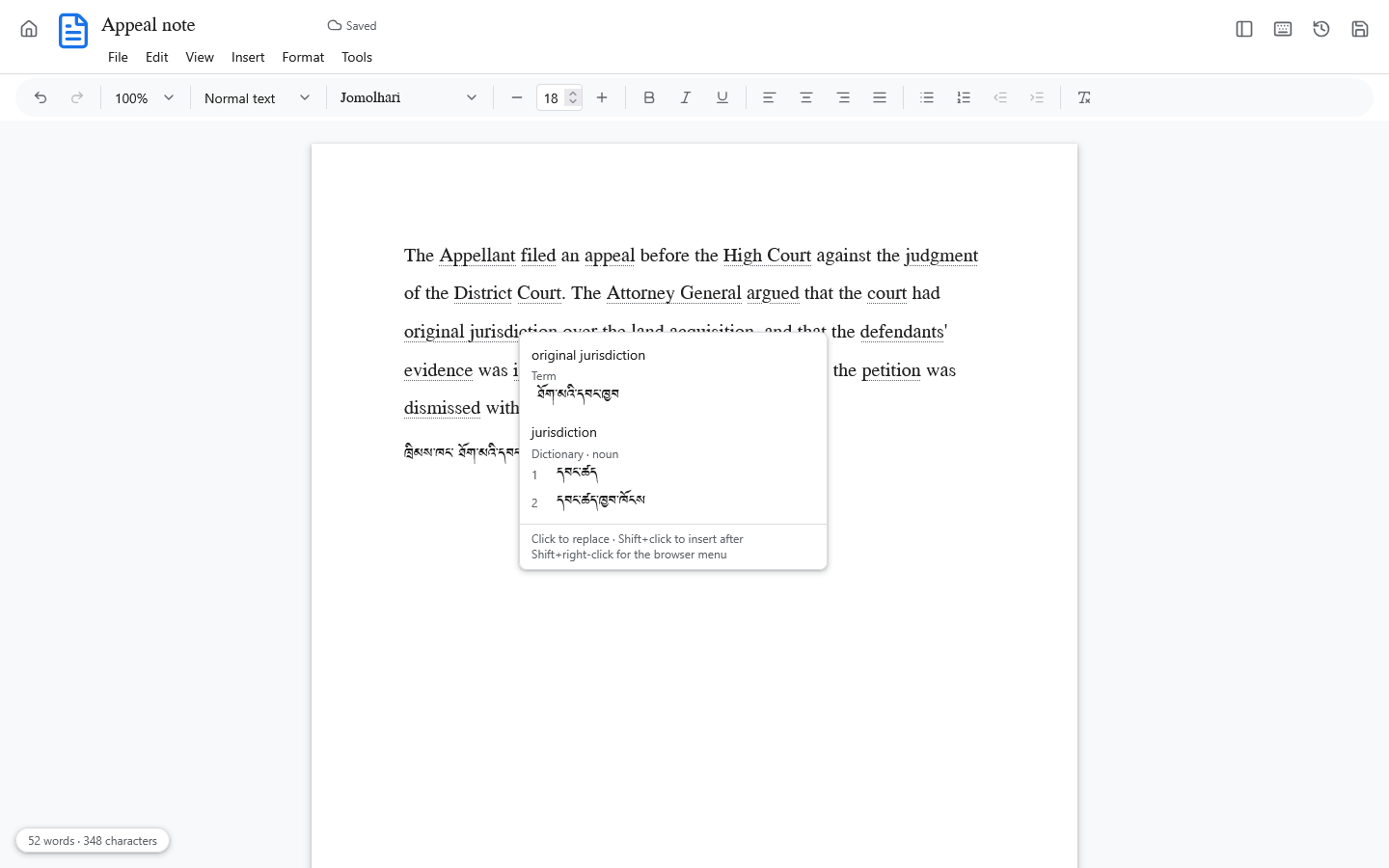
Task: Open the Format menu
Action: [303, 57]
